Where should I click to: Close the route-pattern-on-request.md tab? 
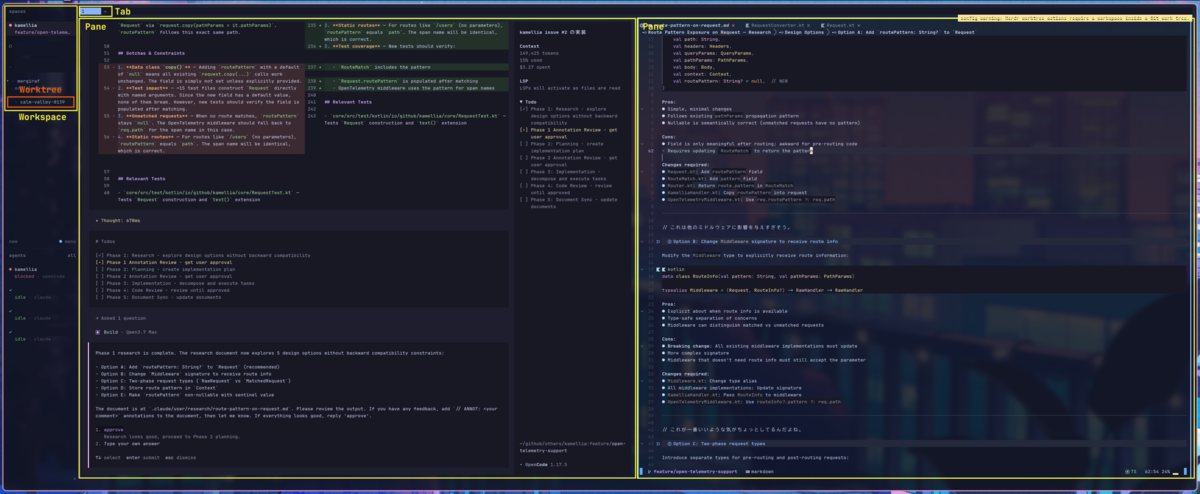click(734, 24)
